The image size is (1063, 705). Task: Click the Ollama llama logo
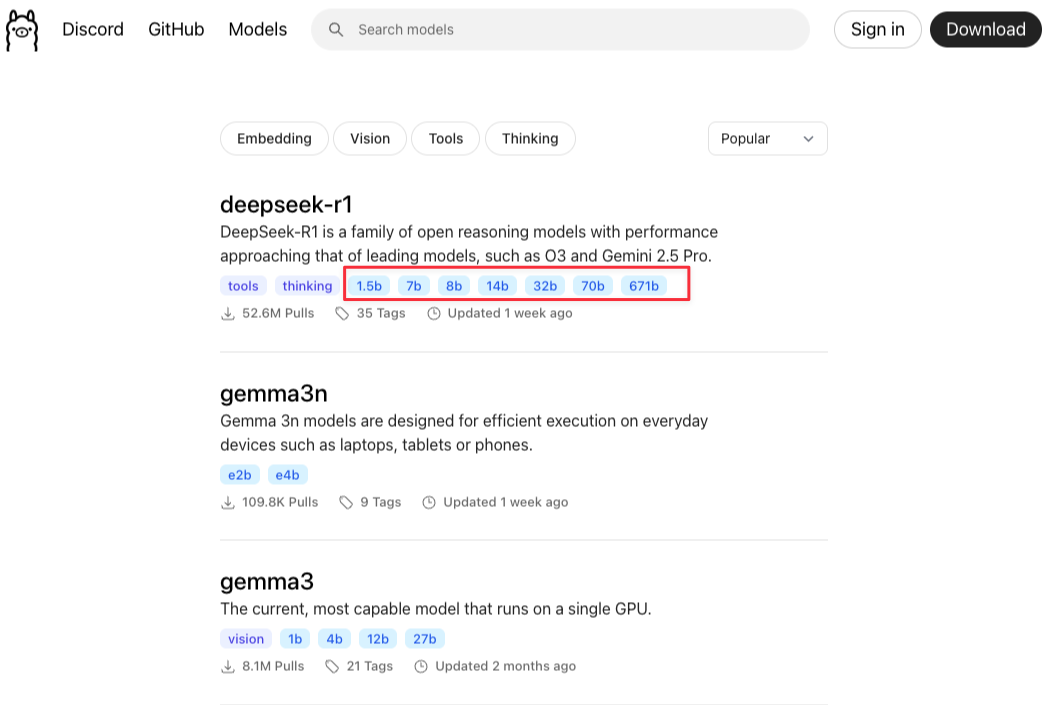coord(22,30)
